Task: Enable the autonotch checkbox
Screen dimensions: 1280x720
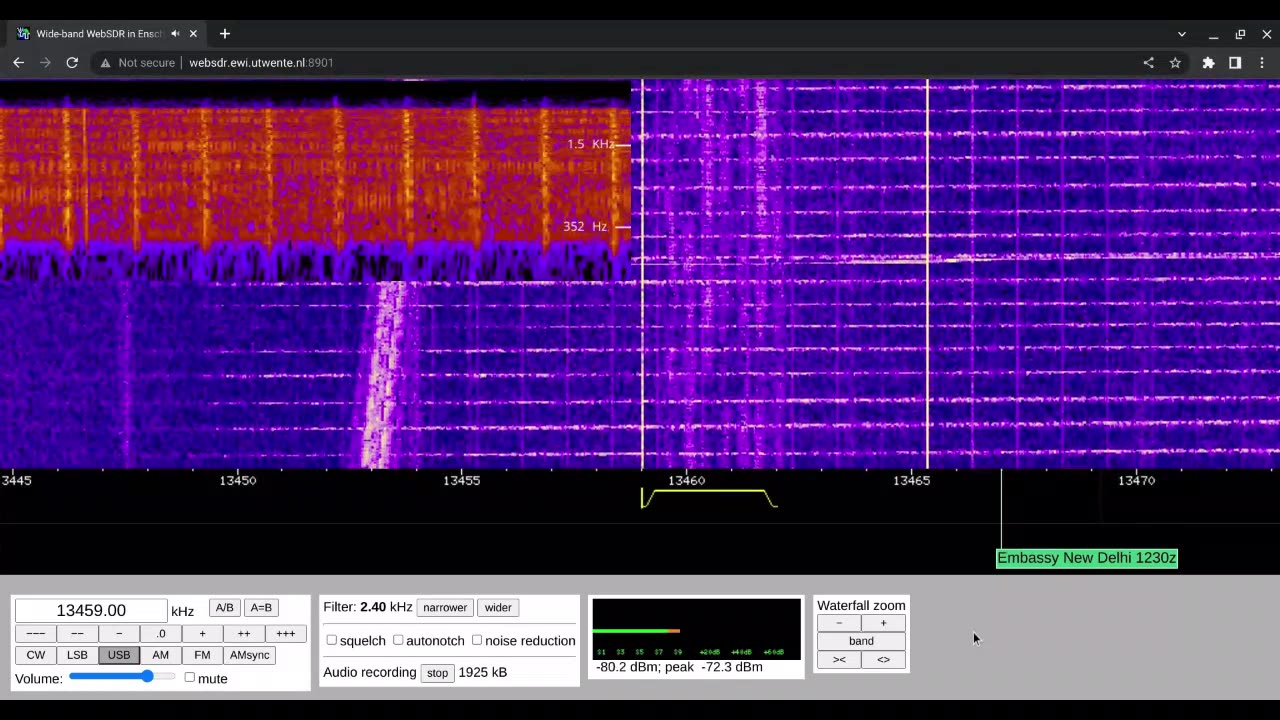Action: (398, 640)
